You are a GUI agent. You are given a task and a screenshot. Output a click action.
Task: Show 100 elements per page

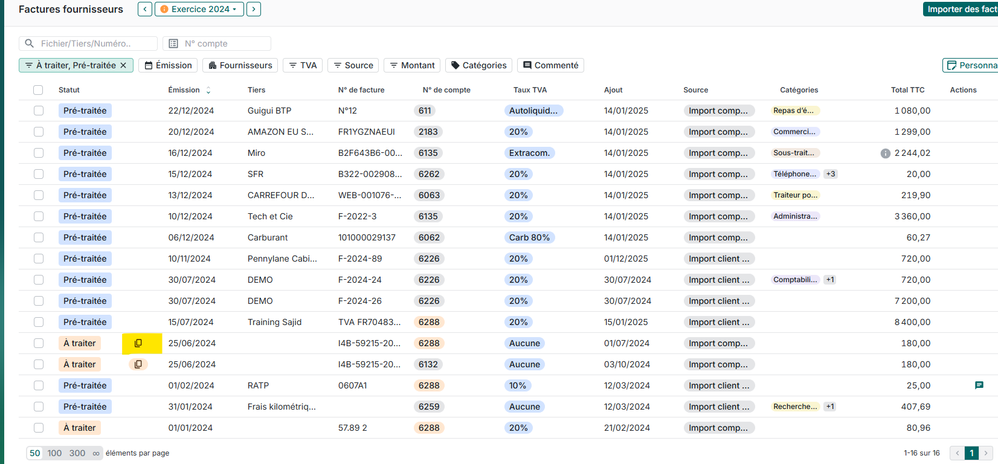point(57,453)
